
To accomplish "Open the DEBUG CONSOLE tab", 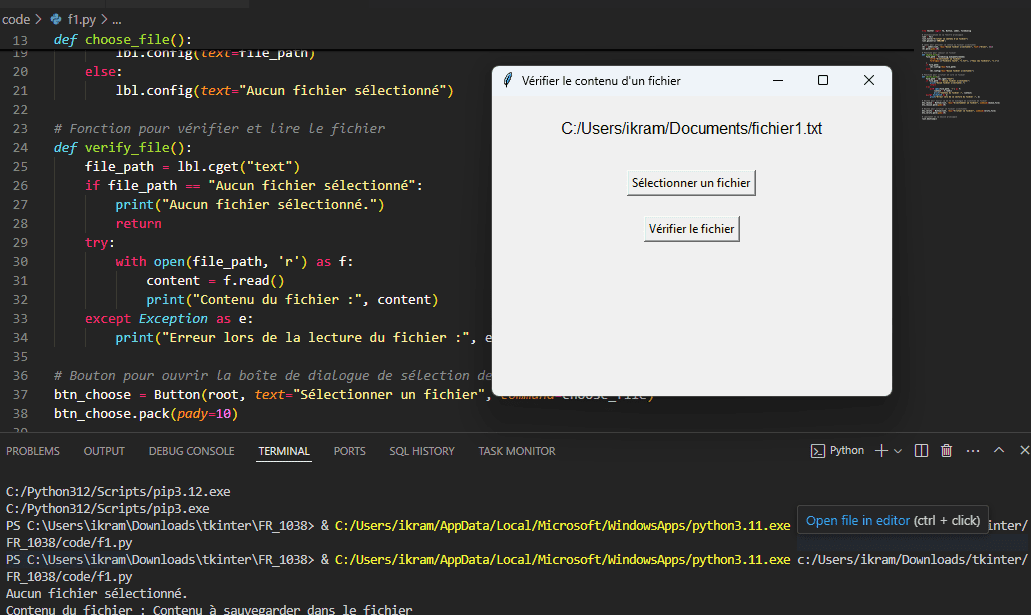I will coord(191,451).
